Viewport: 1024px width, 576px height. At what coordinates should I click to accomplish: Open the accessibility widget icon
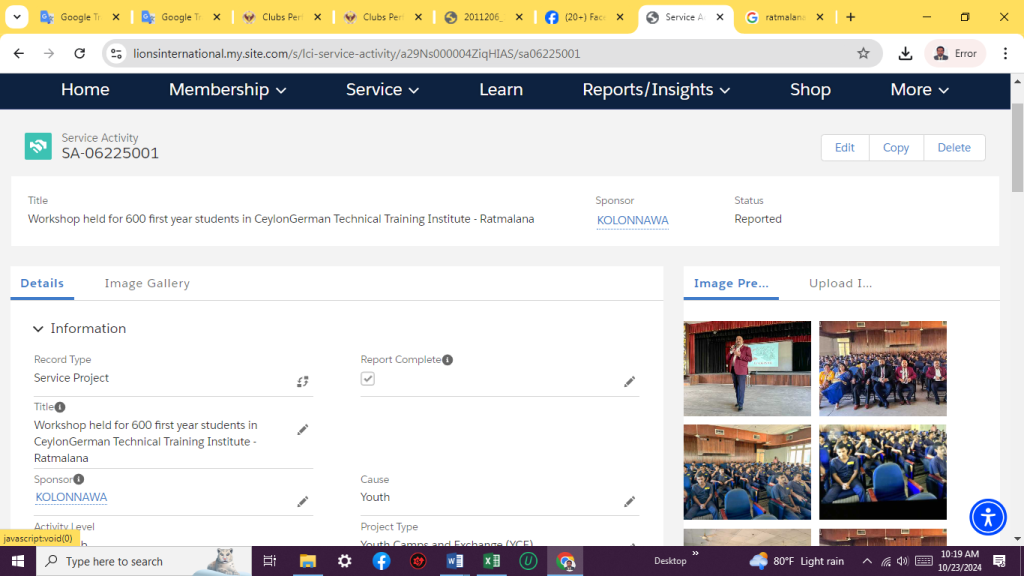coord(987,517)
